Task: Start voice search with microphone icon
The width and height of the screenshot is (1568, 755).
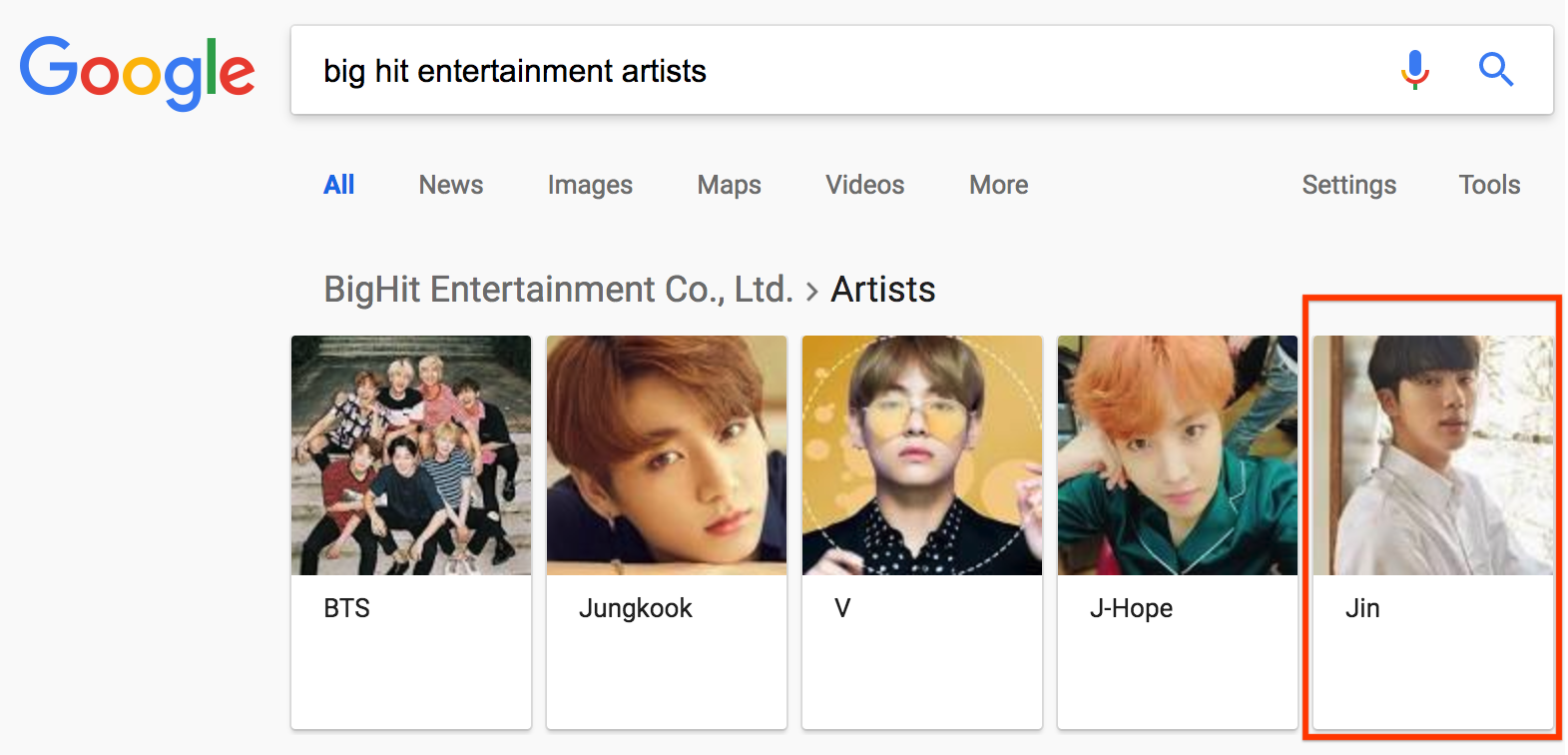Action: click(x=1414, y=70)
